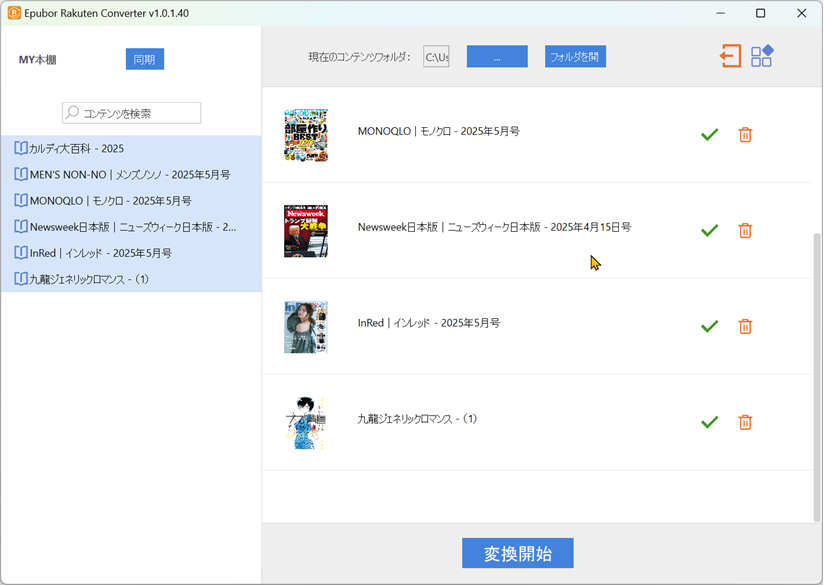The image size is (824, 585).
Task: Click the Newsweek magazine cover thumbnail
Action: coord(306,231)
